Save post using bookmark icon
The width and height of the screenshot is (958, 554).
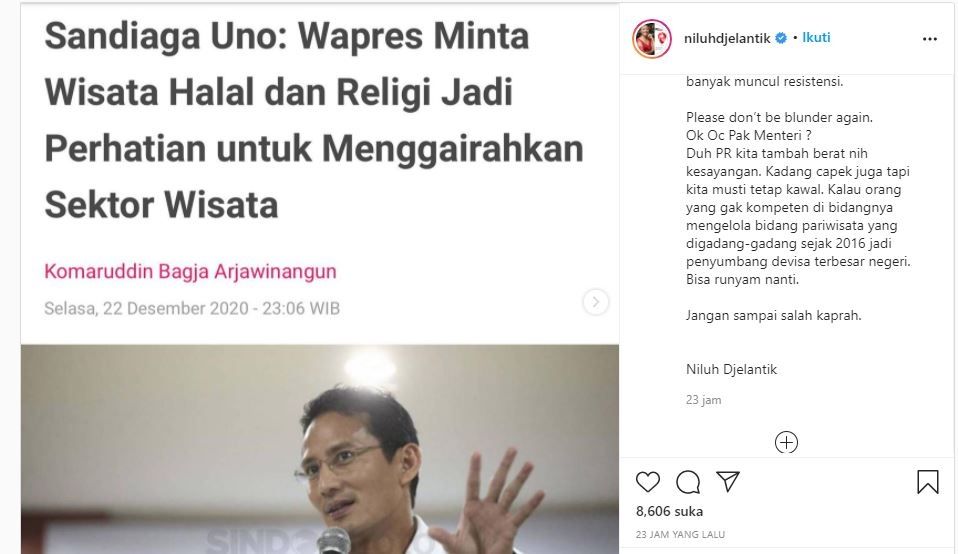click(x=927, y=482)
